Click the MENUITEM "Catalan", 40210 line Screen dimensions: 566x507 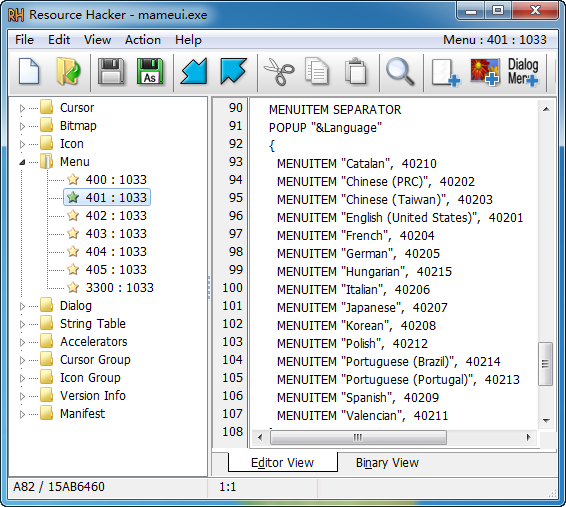click(357, 163)
